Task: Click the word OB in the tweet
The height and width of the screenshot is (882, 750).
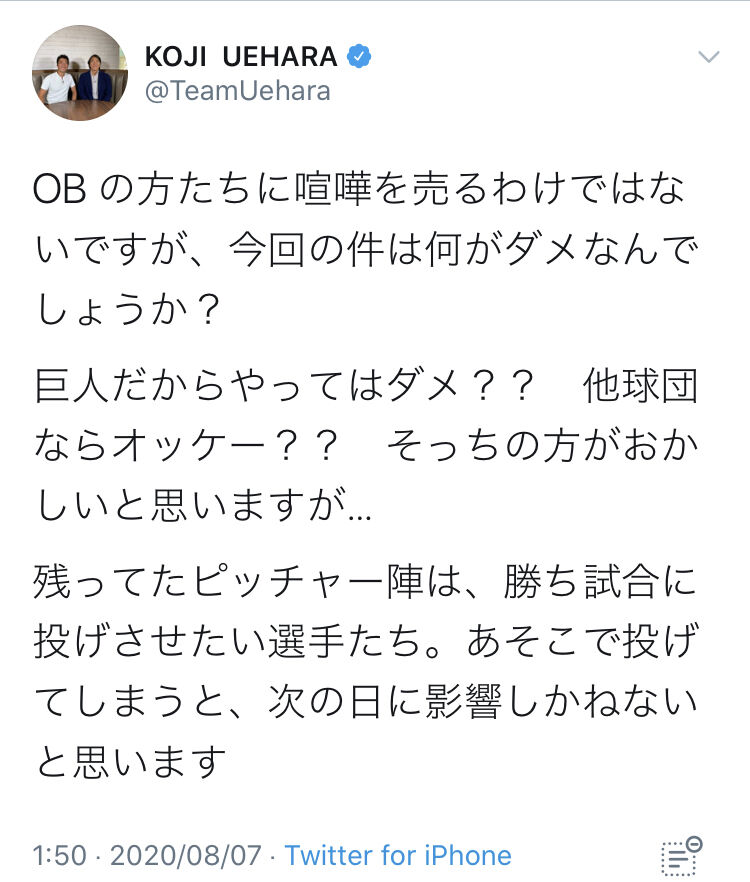Action: coord(60,189)
